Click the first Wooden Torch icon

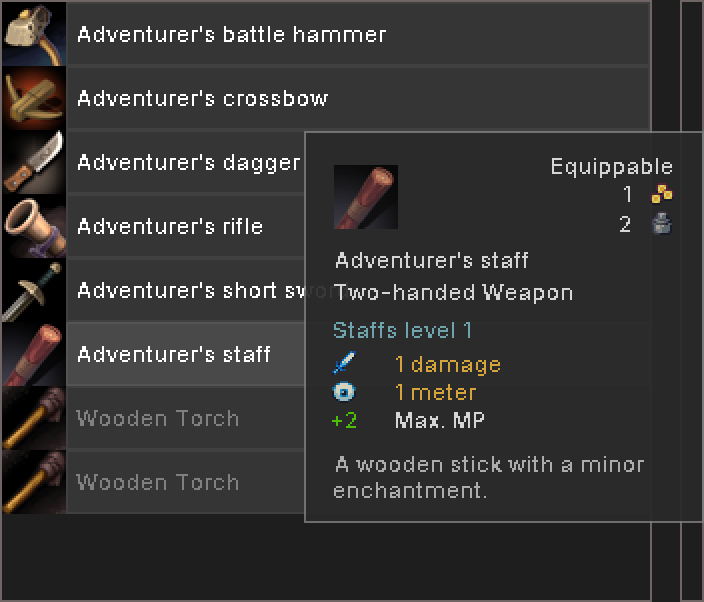34,418
